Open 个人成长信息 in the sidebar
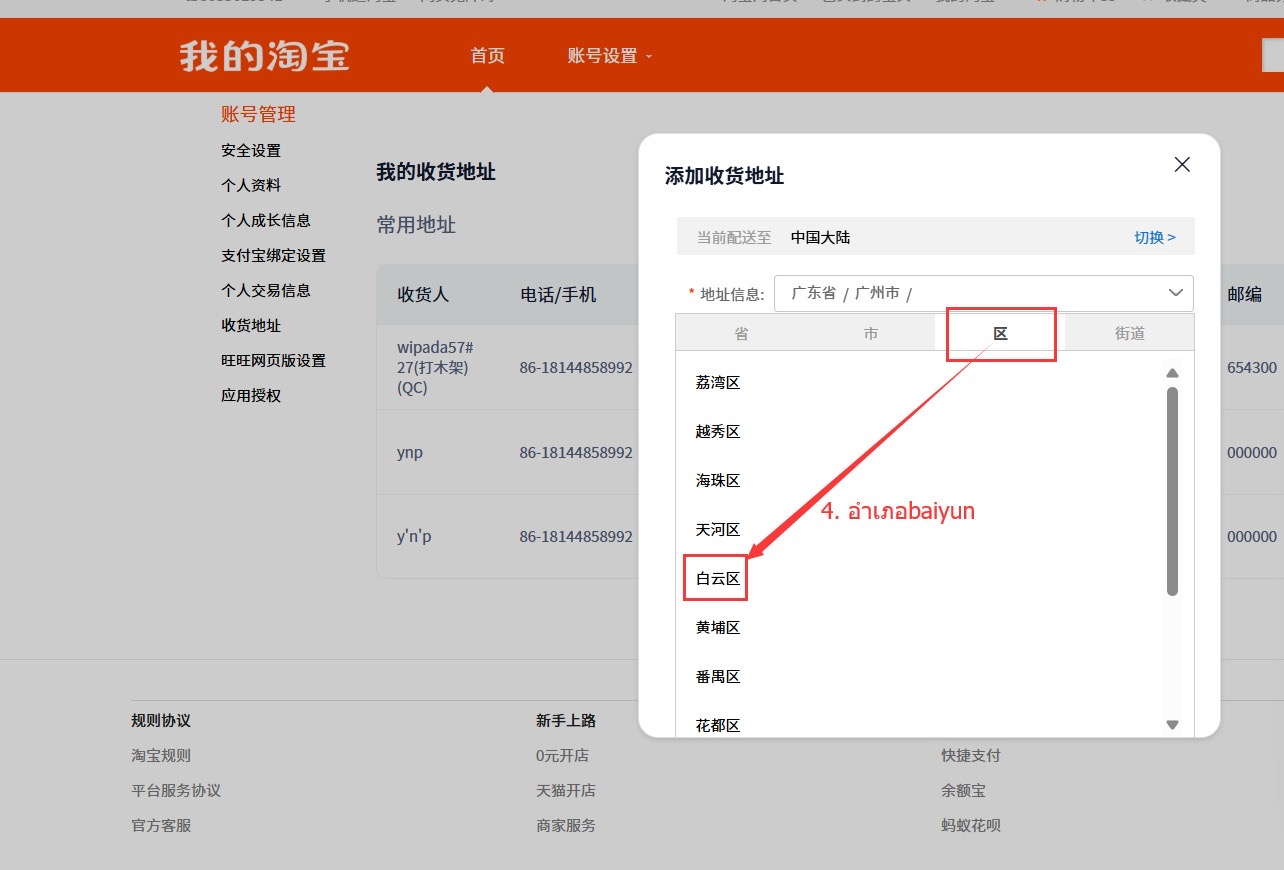Image resolution: width=1284 pixels, height=870 pixels. coord(266,220)
